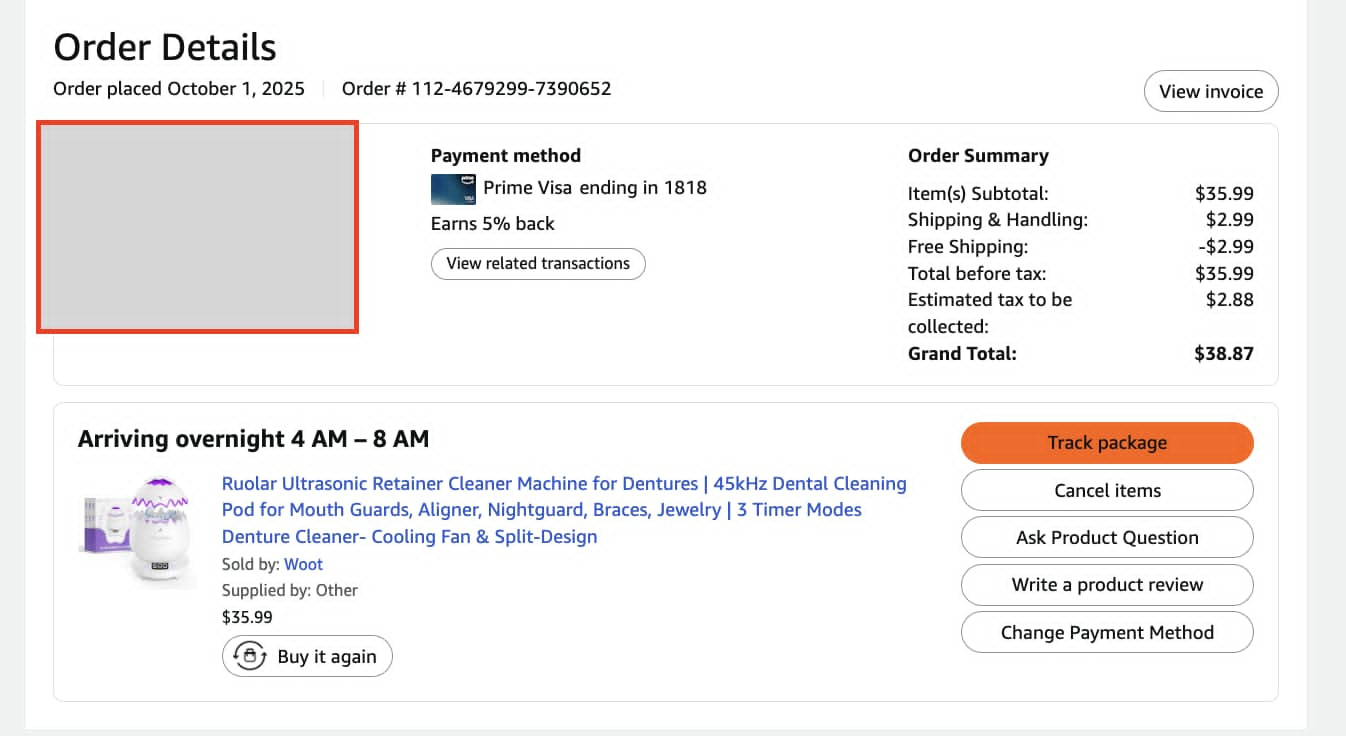Select Cancel items
This screenshot has width=1346, height=736.
(1107, 490)
